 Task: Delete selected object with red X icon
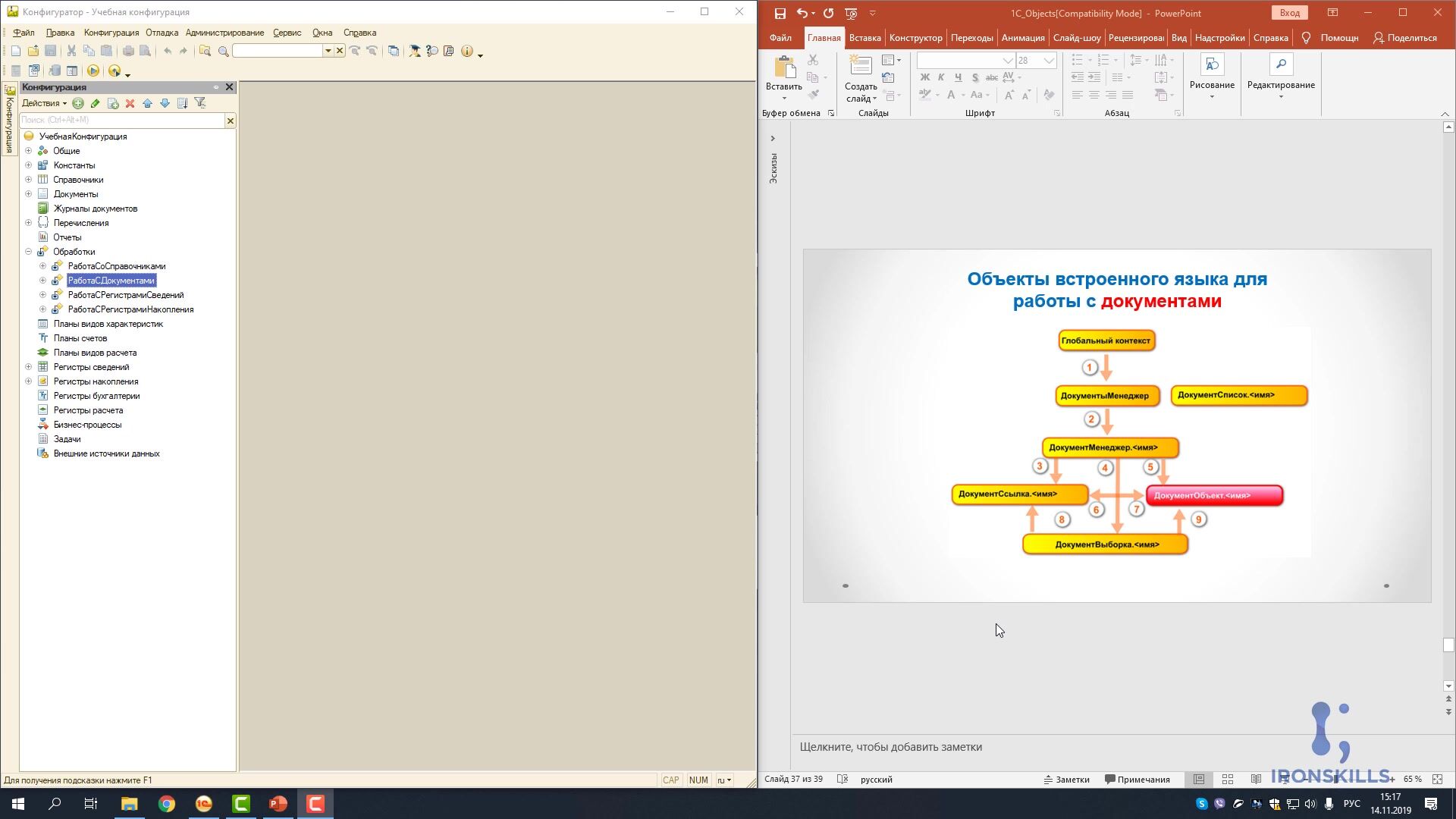point(130,103)
